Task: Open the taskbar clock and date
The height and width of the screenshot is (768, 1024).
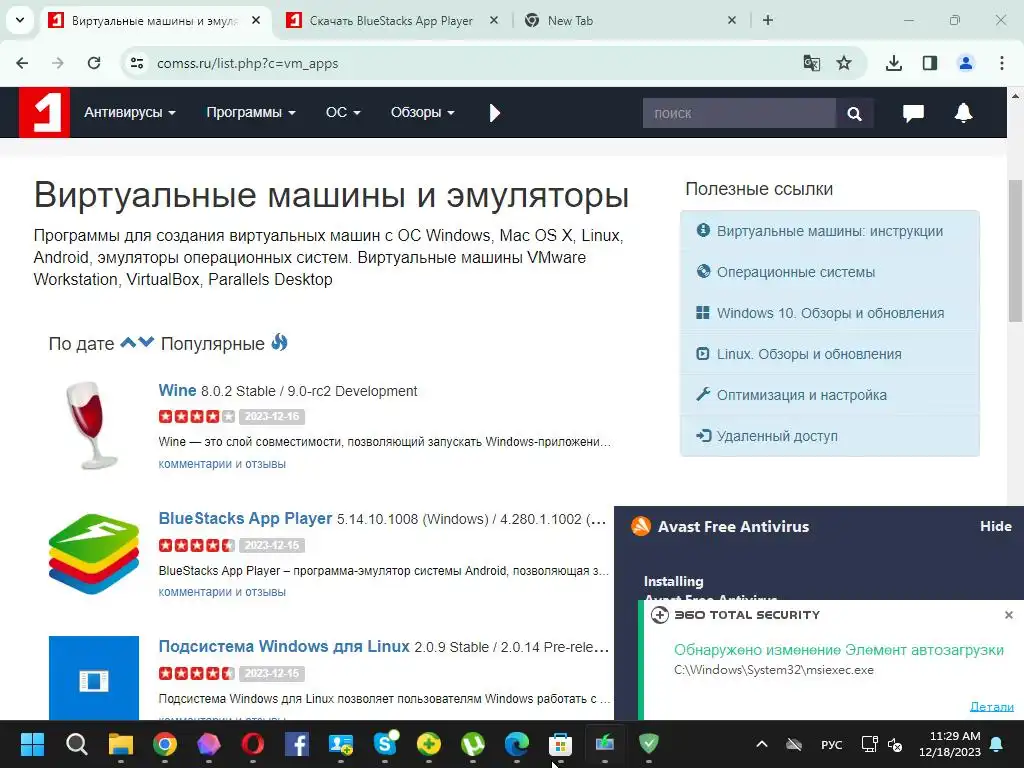Action: pos(950,744)
